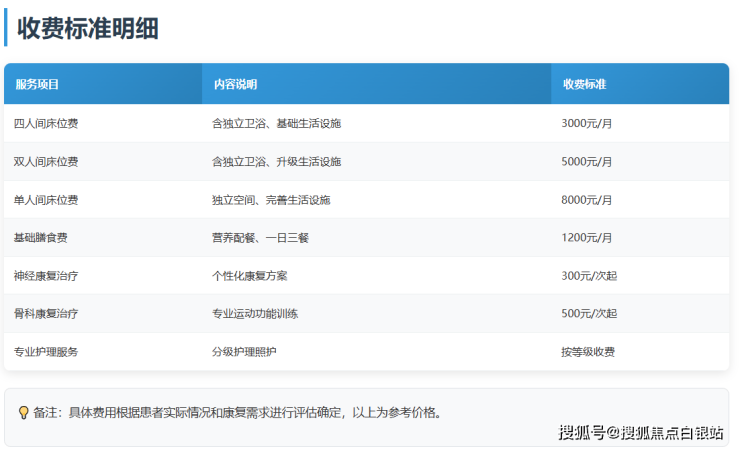Image resolution: width=740 pixels, height=449 pixels.
Task: Select the 四人间床位费 row label
Action: click(x=46, y=124)
